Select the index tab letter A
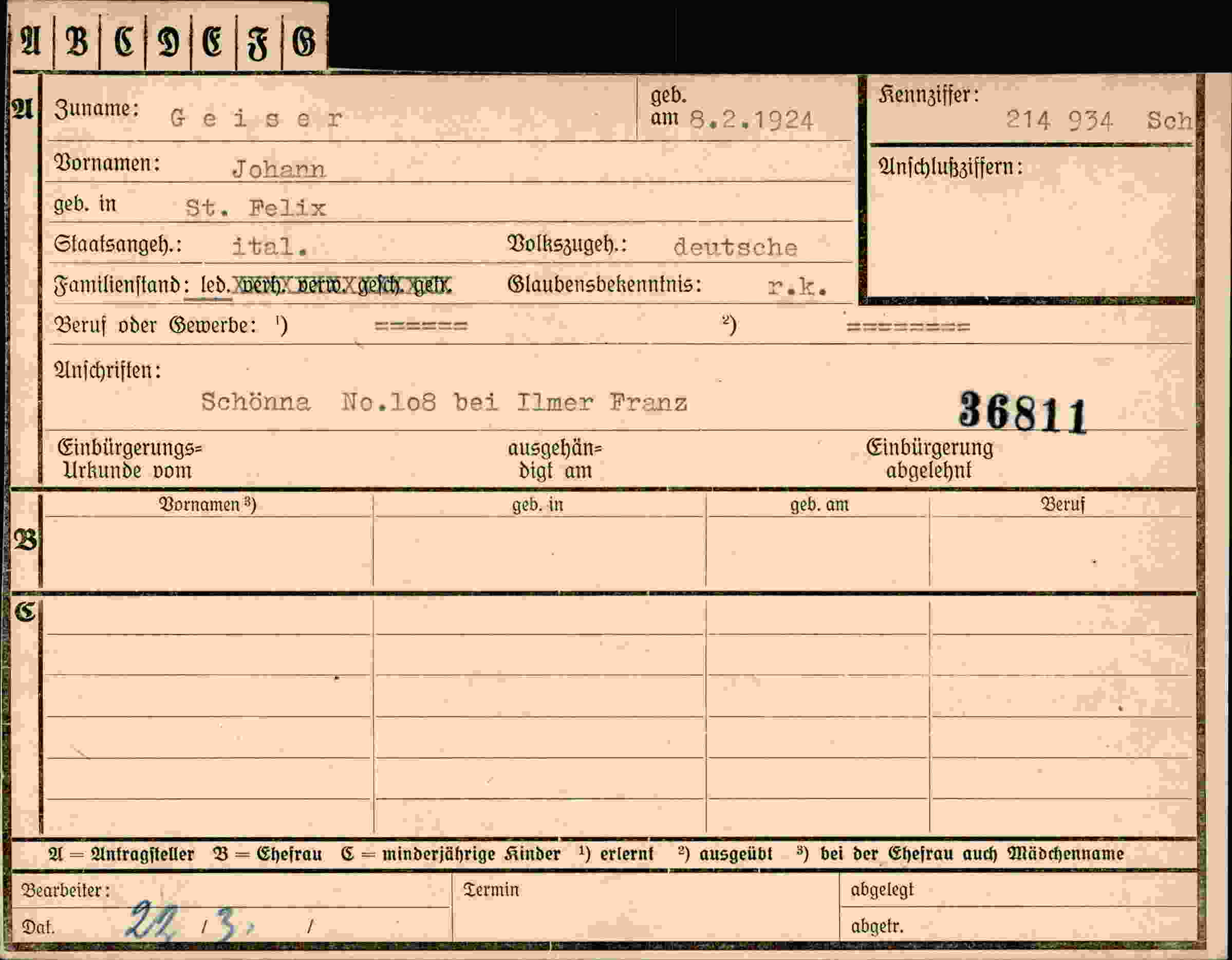 (31, 41)
